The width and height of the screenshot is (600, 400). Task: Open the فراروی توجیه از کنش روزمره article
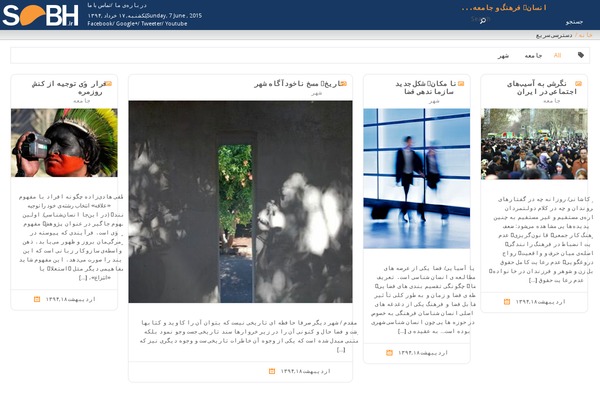(x=68, y=88)
